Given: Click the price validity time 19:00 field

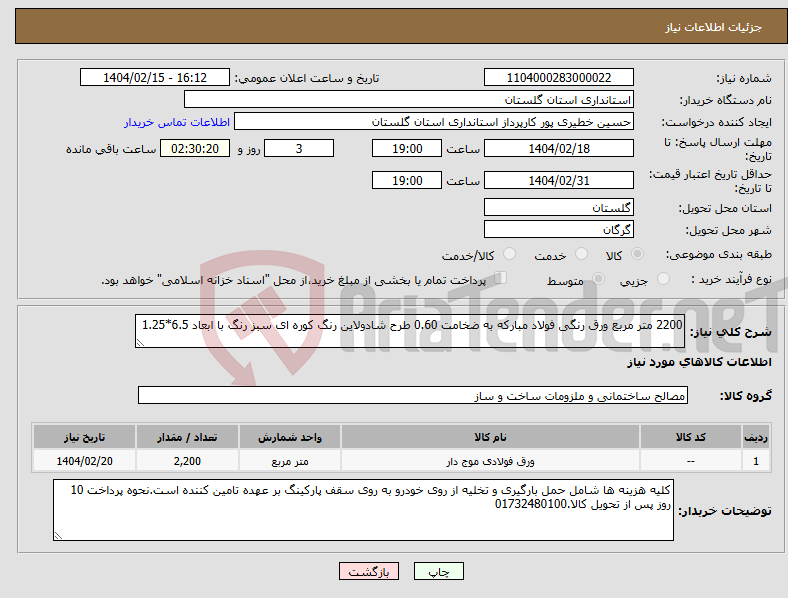Looking at the screenshot, I should [x=407, y=180].
